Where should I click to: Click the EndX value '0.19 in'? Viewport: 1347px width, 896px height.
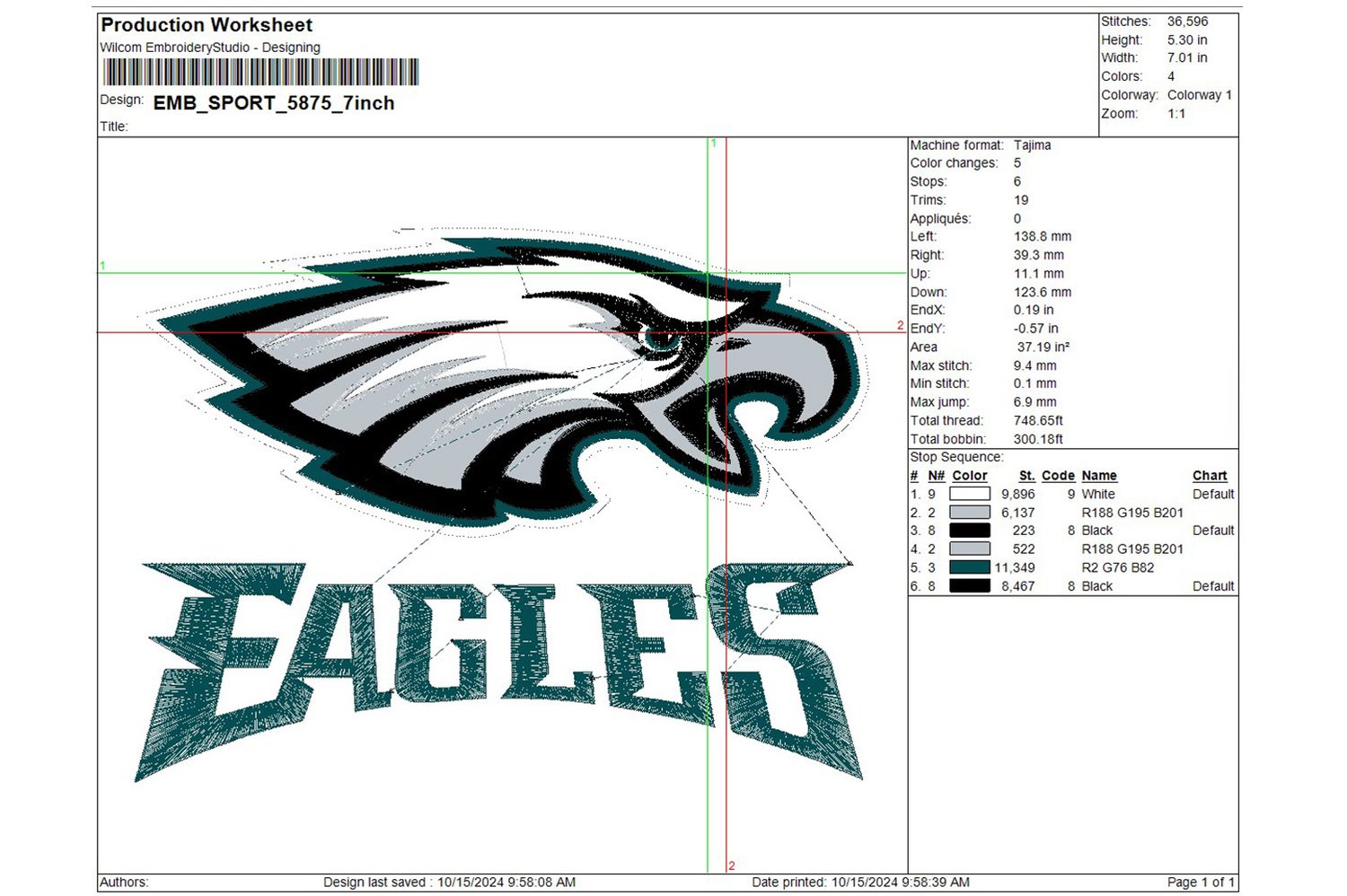point(1034,311)
